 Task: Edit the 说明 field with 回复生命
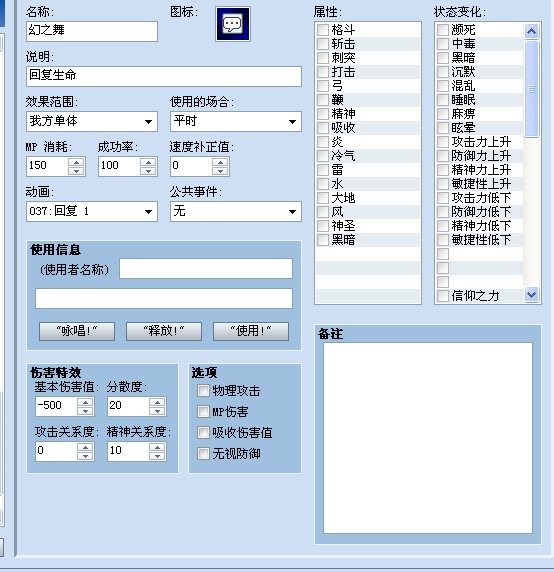[x=164, y=76]
